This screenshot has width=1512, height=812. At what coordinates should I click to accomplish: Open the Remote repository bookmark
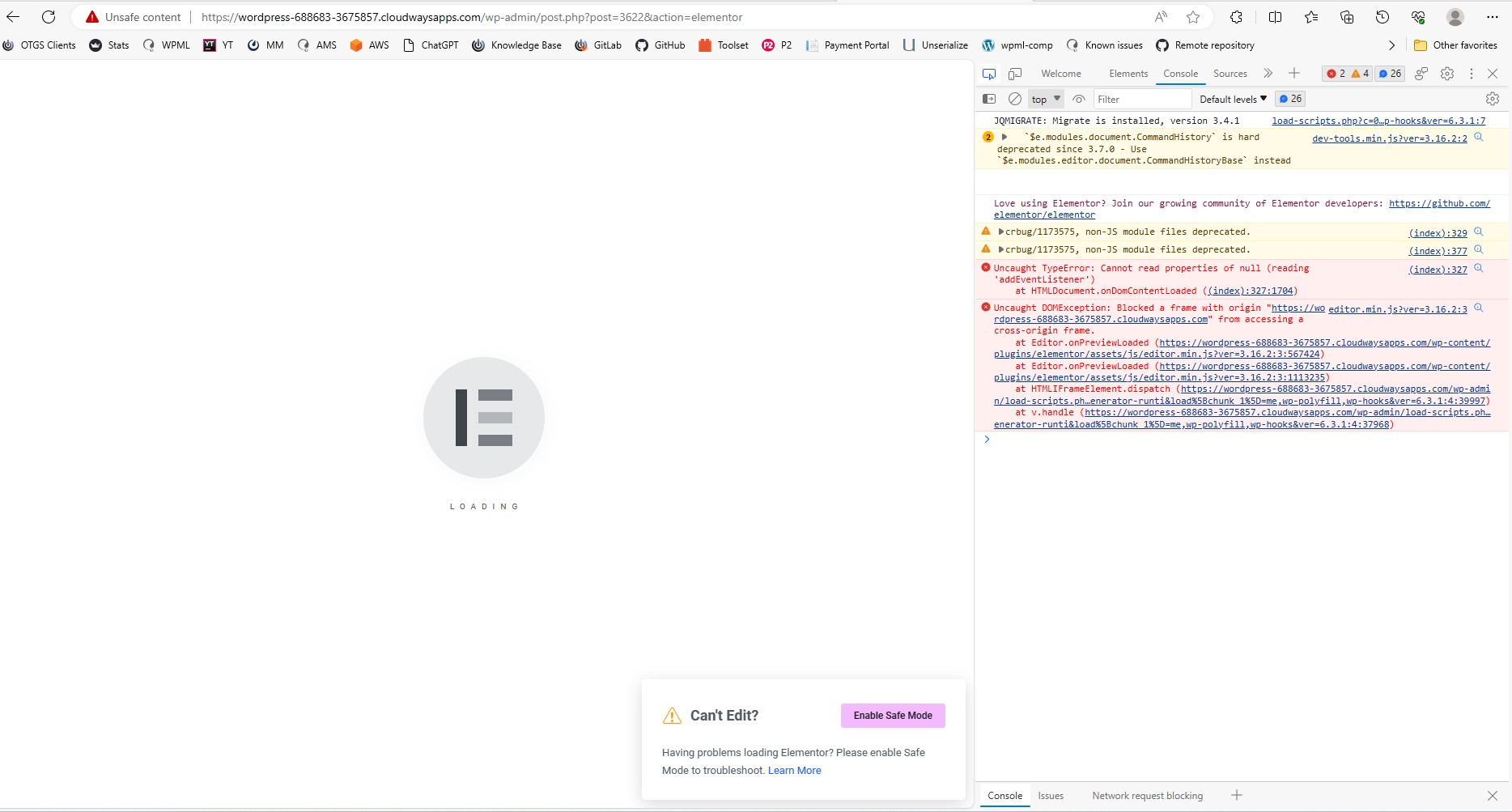[1205, 45]
